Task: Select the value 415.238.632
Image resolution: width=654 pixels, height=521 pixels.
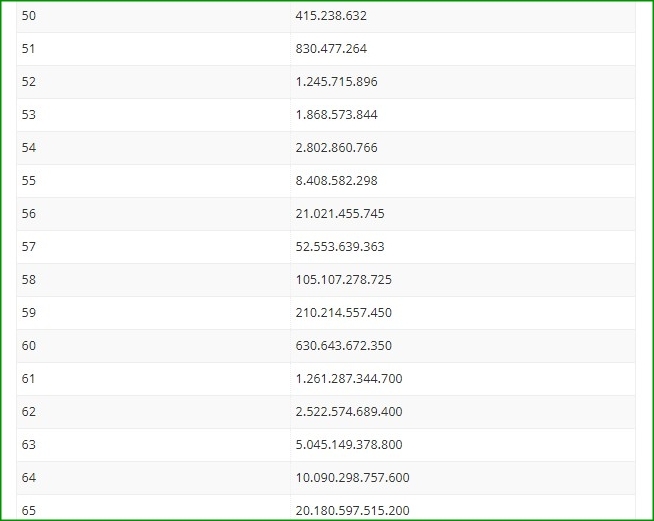Action: pos(331,16)
